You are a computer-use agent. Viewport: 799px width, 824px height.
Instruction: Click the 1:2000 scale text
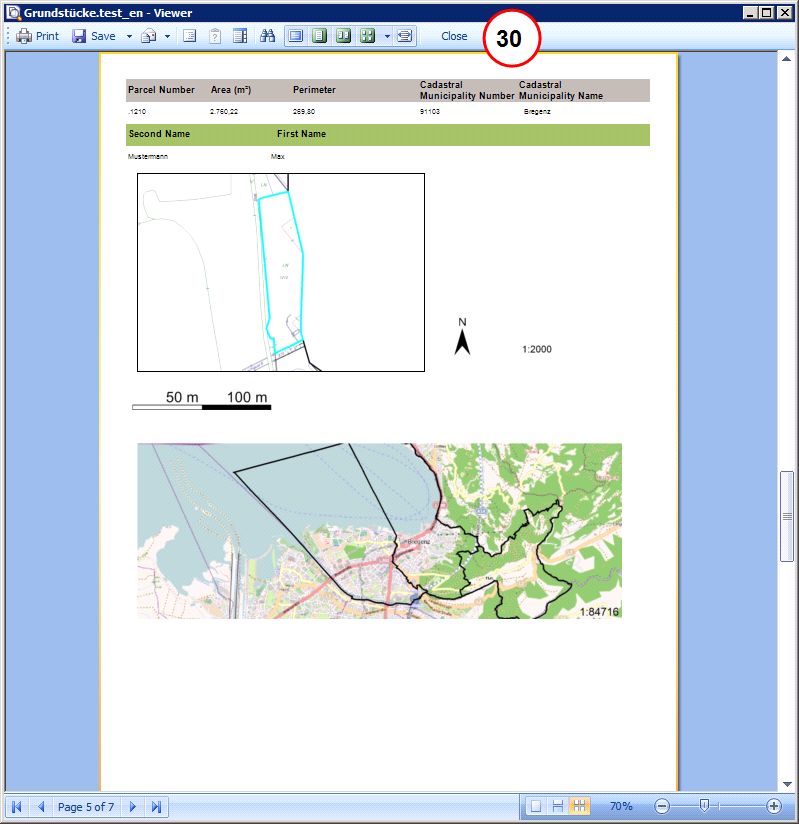coord(537,349)
